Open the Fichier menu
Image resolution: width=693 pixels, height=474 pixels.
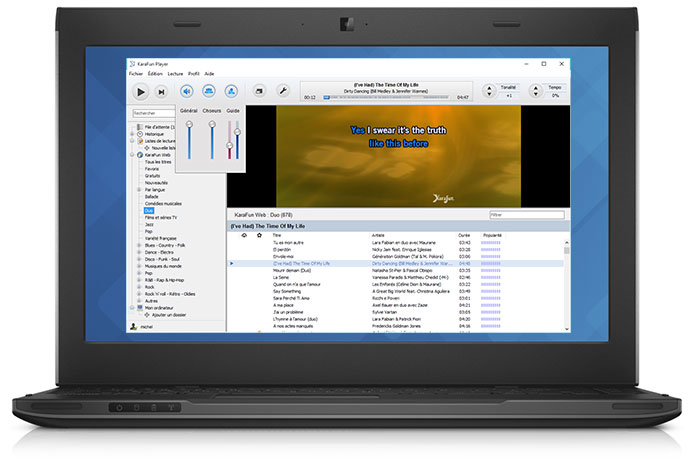click(x=136, y=74)
